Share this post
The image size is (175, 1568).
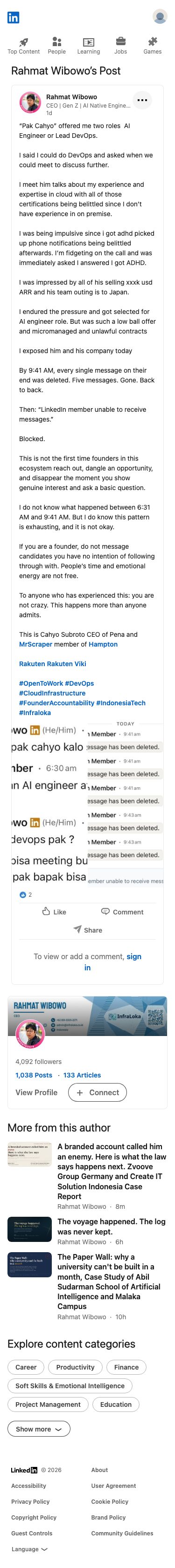87,929
